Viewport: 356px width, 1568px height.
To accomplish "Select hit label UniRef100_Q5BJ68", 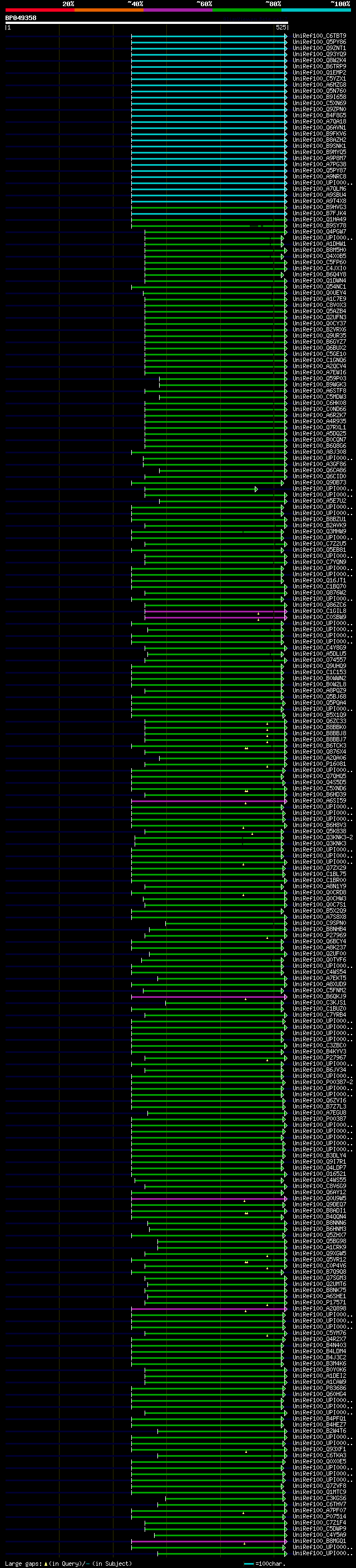I will (x=319, y=697).
